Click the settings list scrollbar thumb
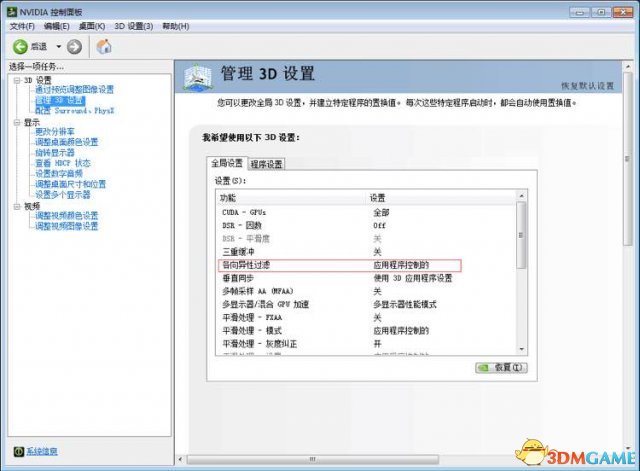640x471 pixels. click(521, 235)
